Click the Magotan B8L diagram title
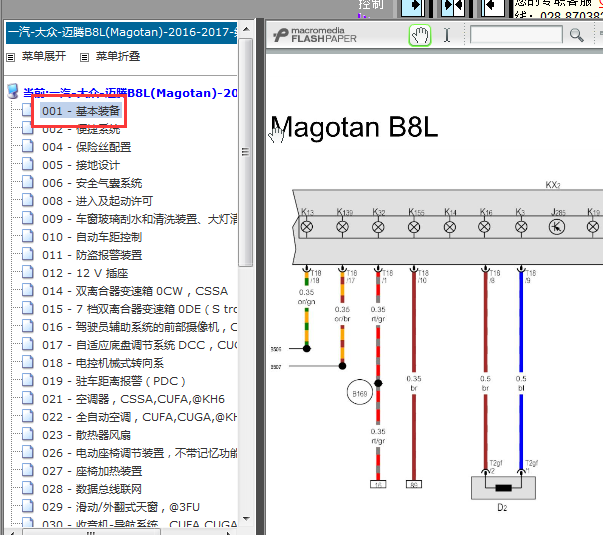Viewport: 603px width, 535px height. point(354,127)
